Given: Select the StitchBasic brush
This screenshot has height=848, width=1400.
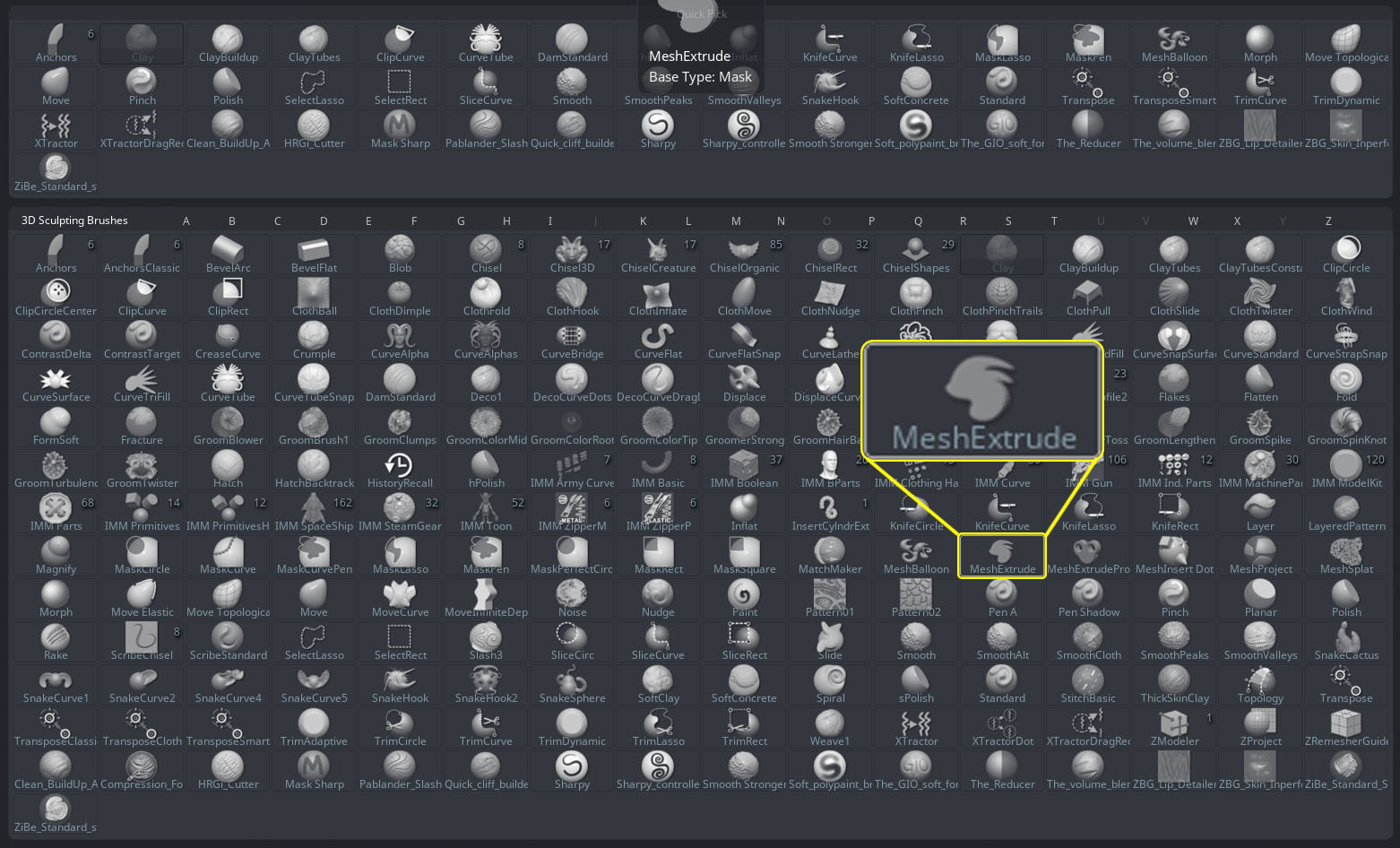Looking at the screenshot, I should [x=1088, y=686].
